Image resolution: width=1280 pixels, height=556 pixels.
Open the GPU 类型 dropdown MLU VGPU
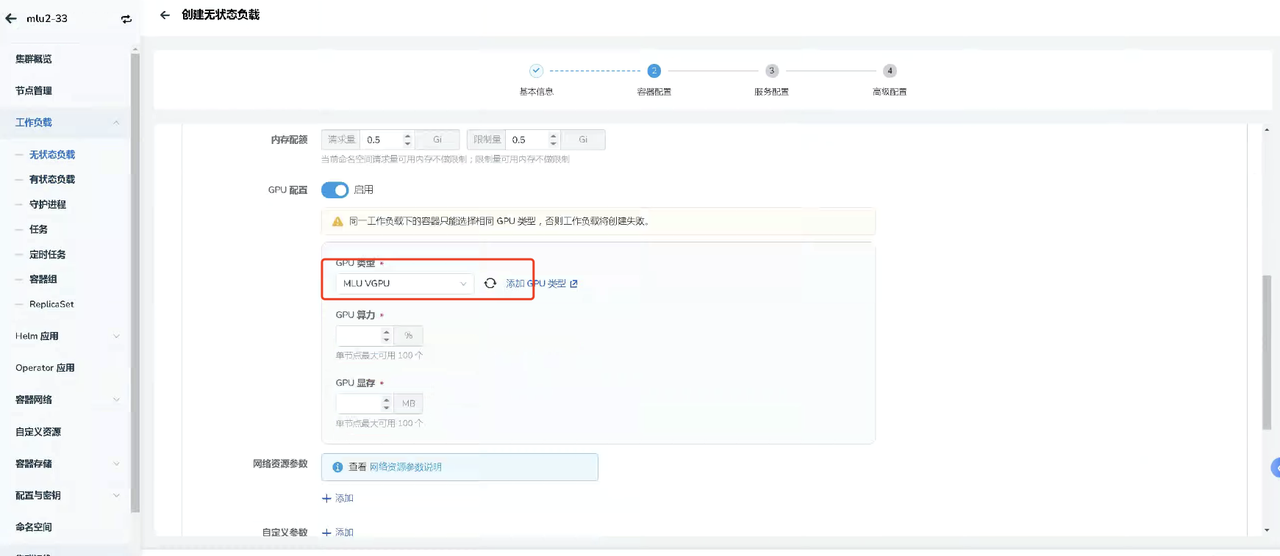point(405,283)
